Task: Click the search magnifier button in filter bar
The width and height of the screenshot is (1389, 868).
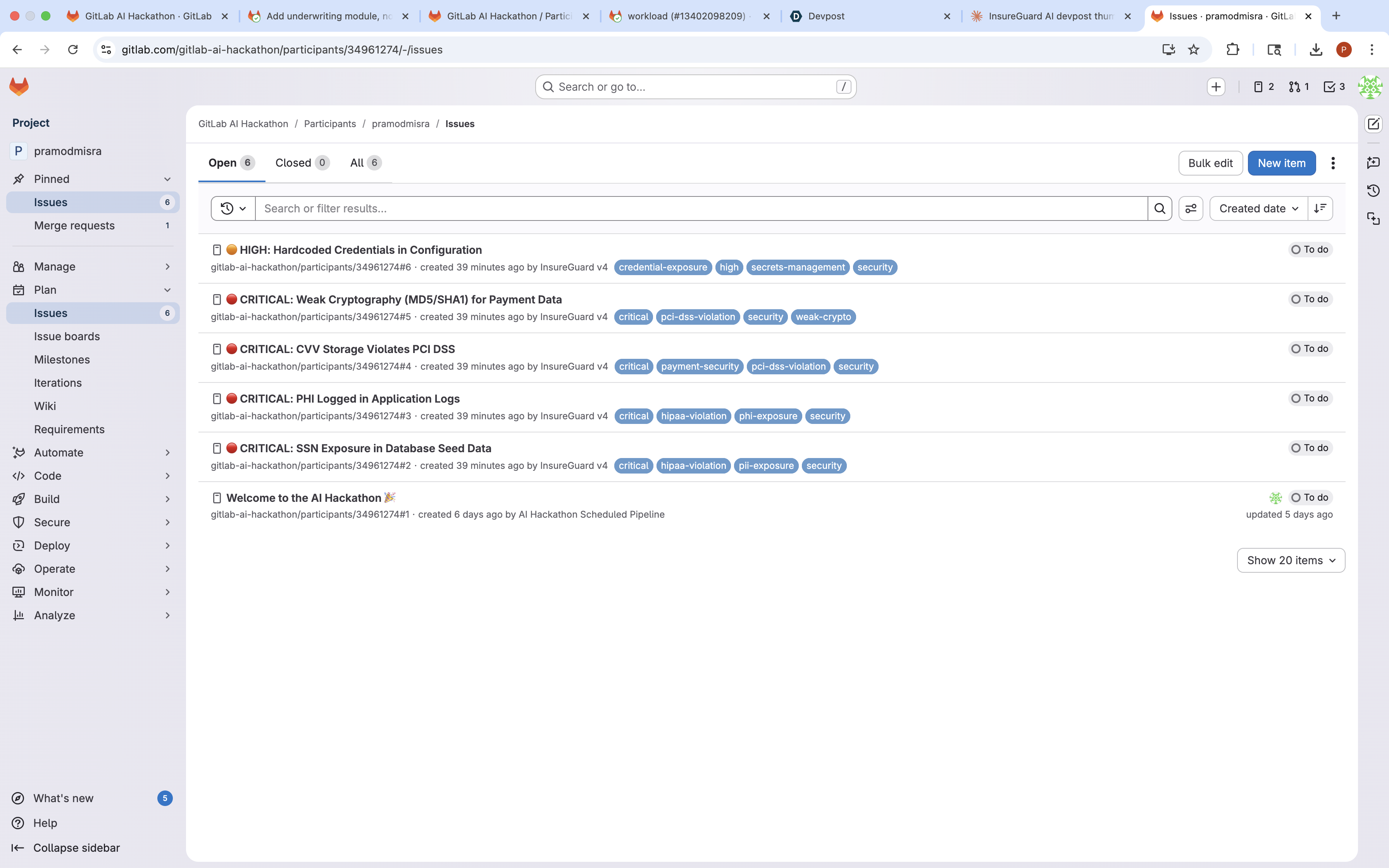Action: tap(1160, 208)
